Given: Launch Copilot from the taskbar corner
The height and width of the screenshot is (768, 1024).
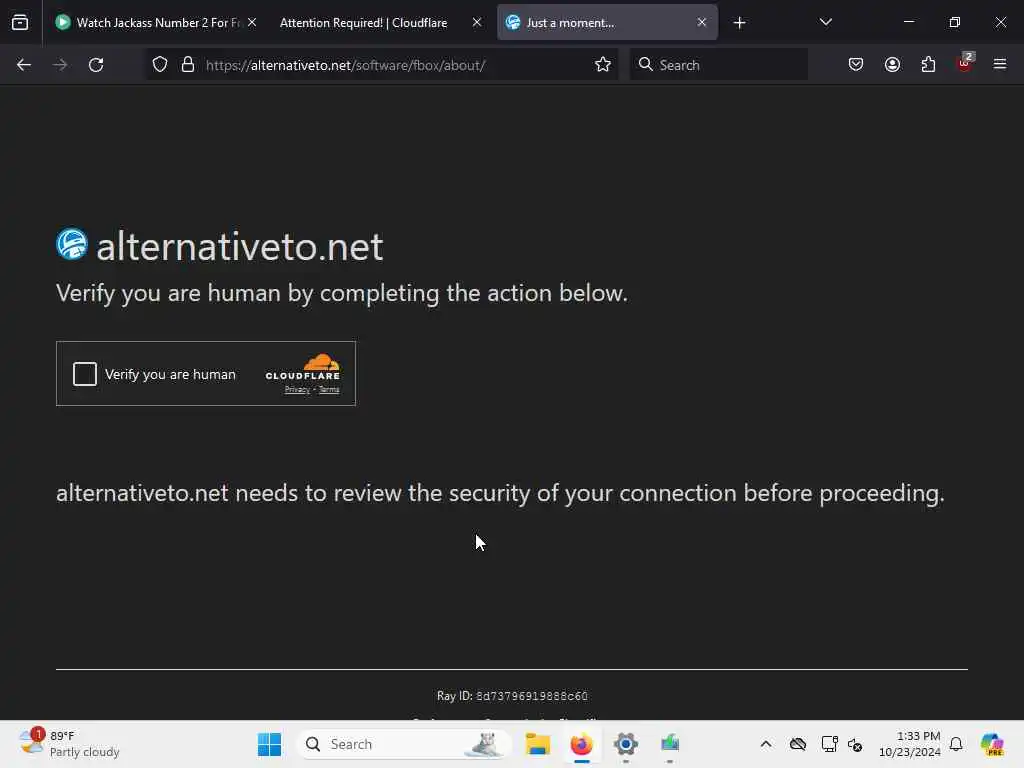Looking at the screenshot, I should point(992,744).
